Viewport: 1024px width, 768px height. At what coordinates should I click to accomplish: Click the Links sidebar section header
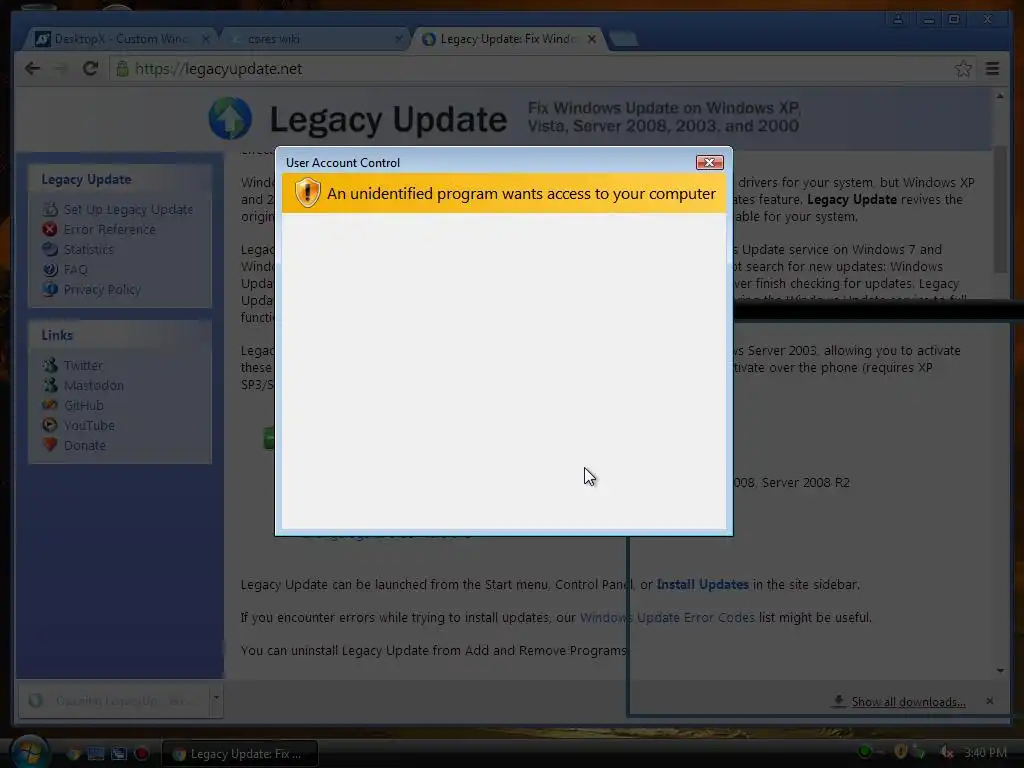[57, 335]
